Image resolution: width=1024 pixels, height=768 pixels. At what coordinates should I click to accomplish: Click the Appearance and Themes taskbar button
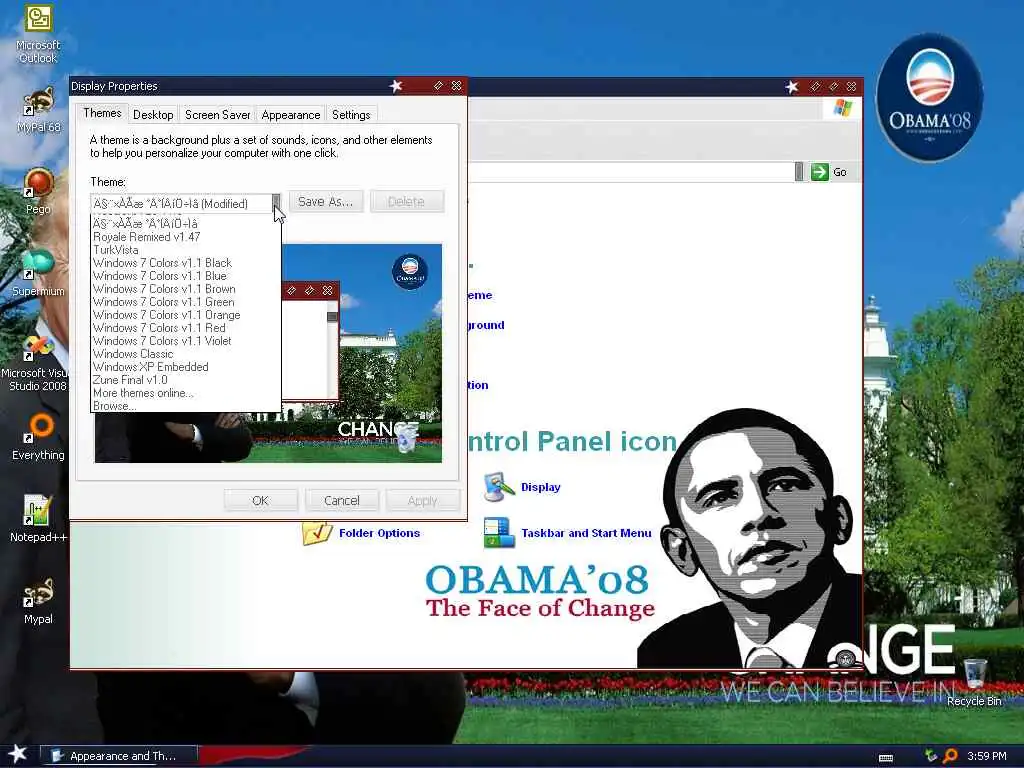(119, 756)
